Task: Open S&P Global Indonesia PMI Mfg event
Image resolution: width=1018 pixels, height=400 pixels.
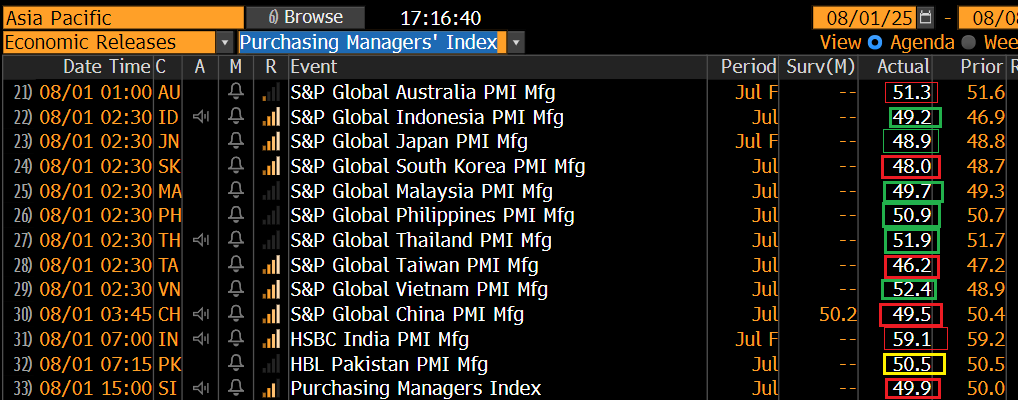Action: click(x=427, y=117)
